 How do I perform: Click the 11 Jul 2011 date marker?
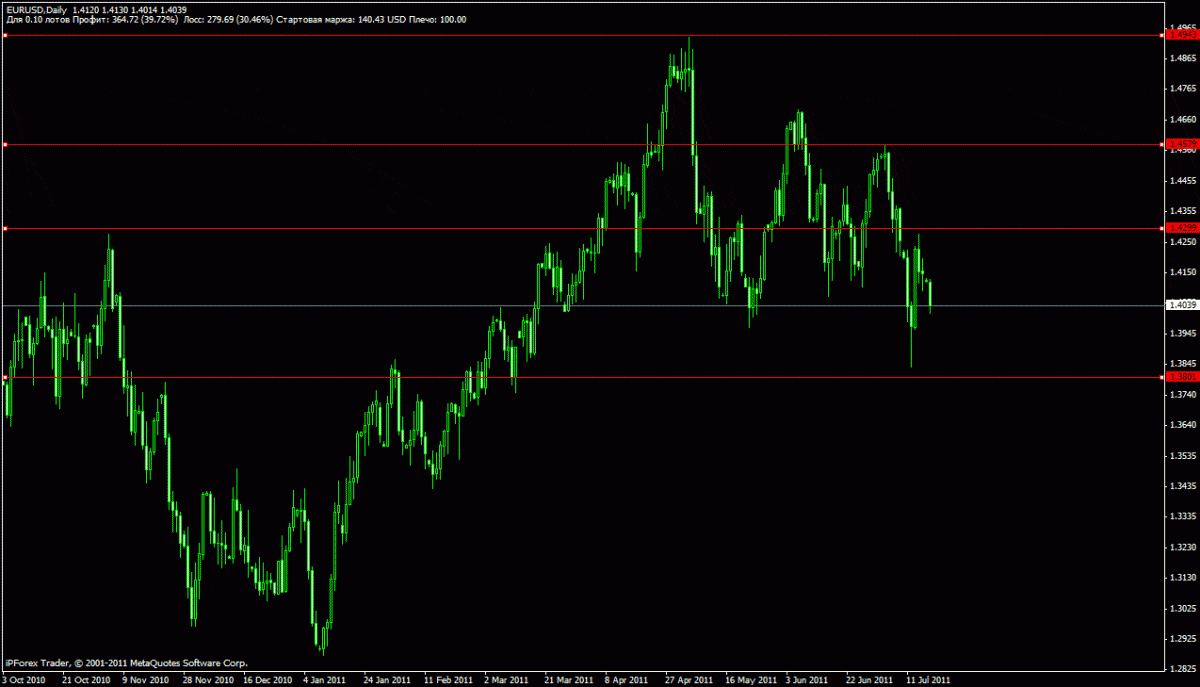click(929, 679)
